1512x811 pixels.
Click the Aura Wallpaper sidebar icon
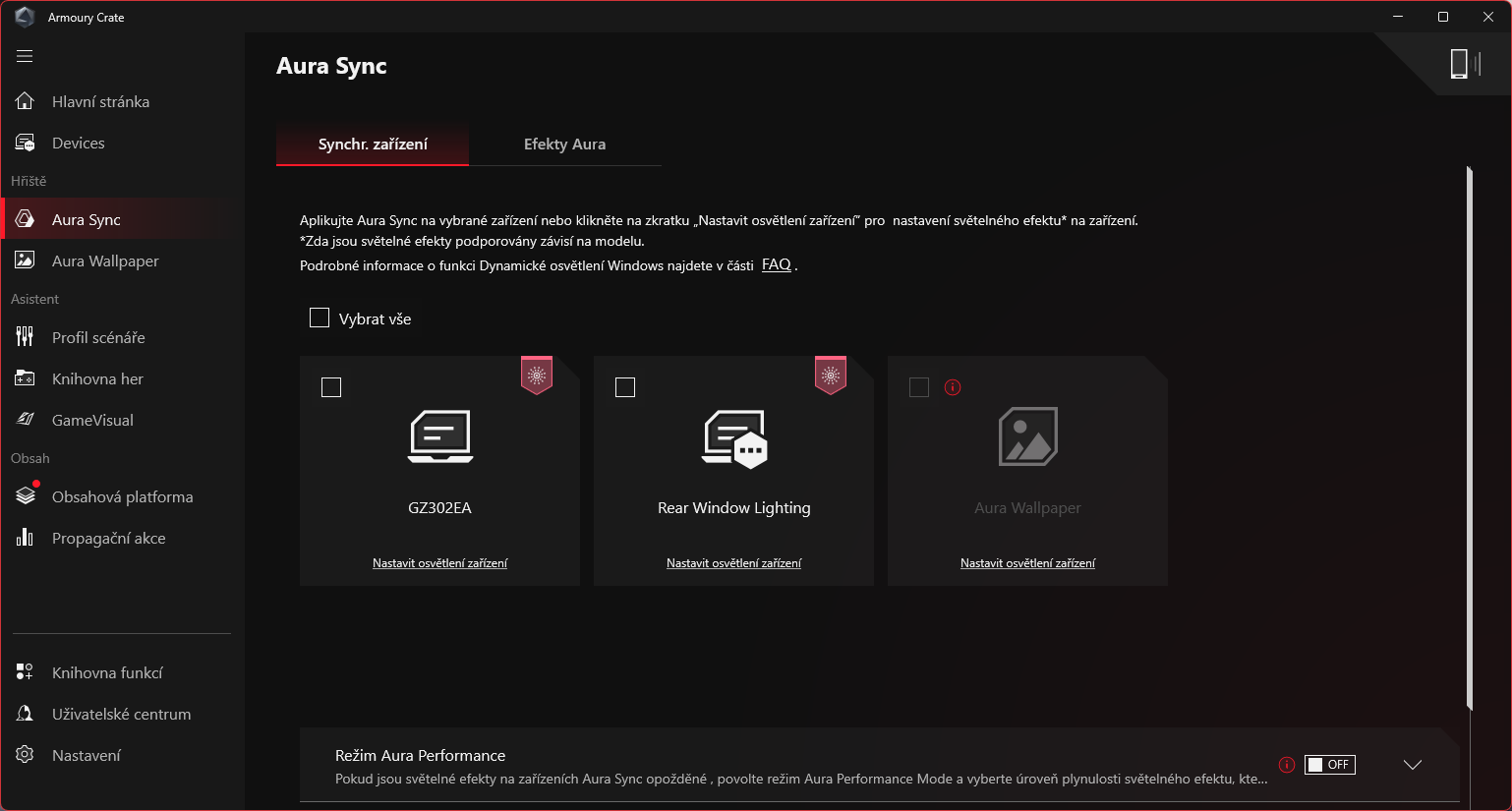25,261
